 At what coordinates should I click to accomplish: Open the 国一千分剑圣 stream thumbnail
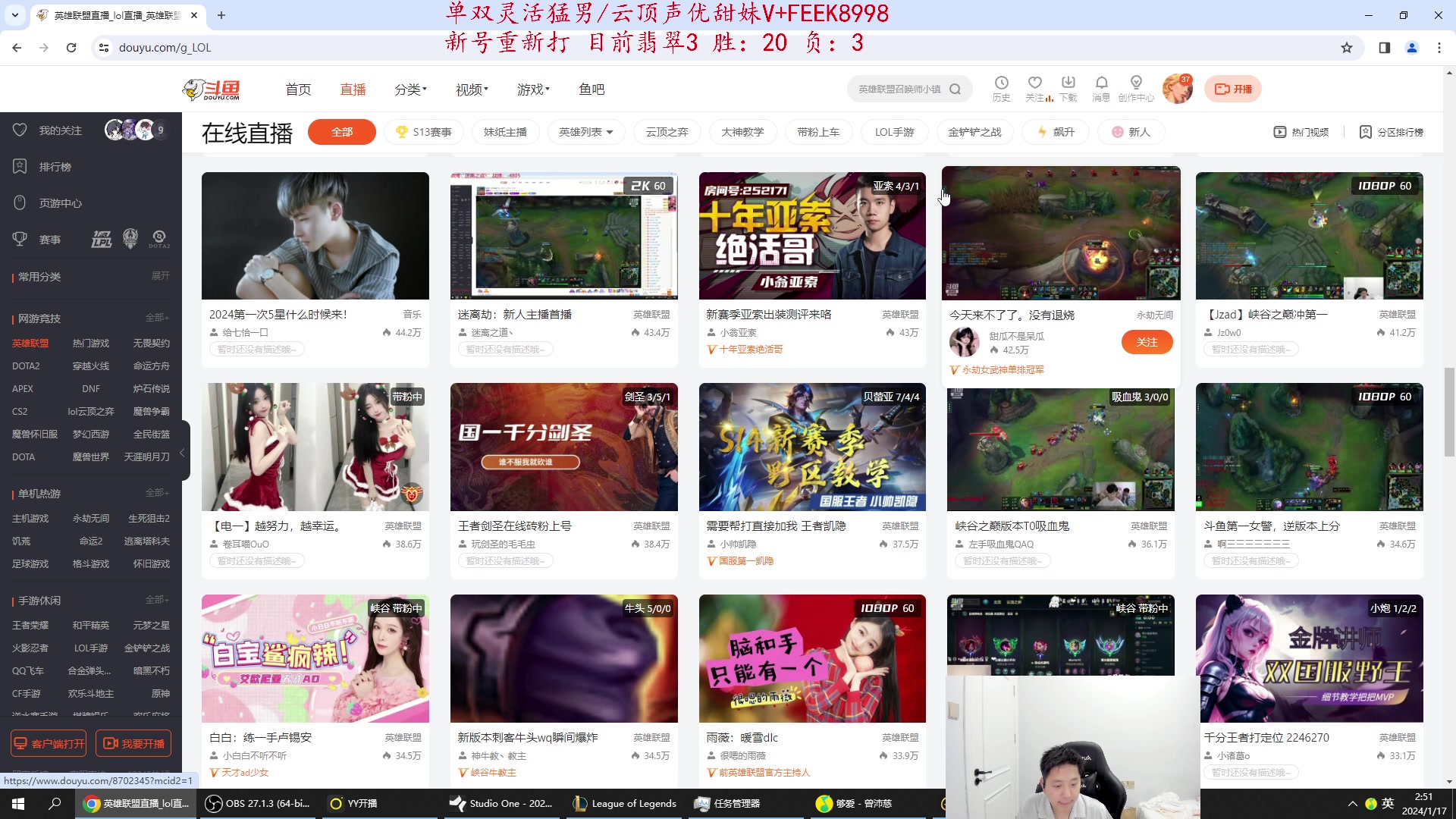(x=563, y=447)
